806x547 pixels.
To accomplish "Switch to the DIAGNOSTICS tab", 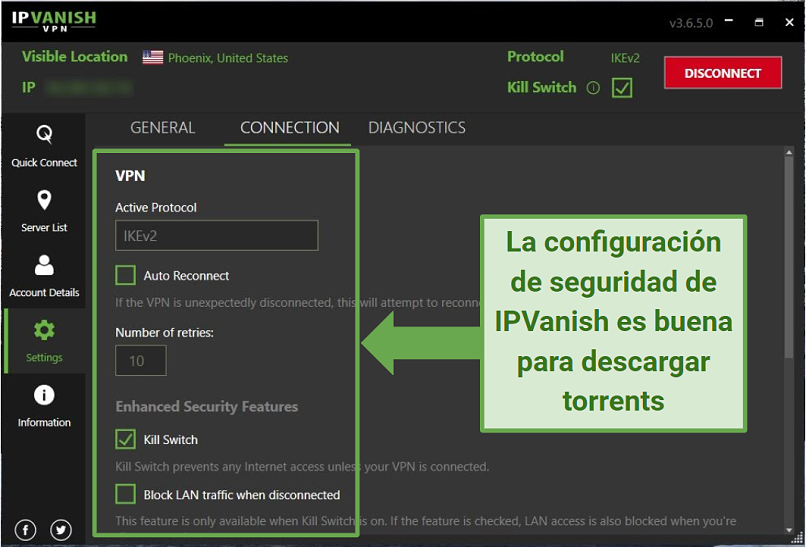I will [x=417, y=127].
